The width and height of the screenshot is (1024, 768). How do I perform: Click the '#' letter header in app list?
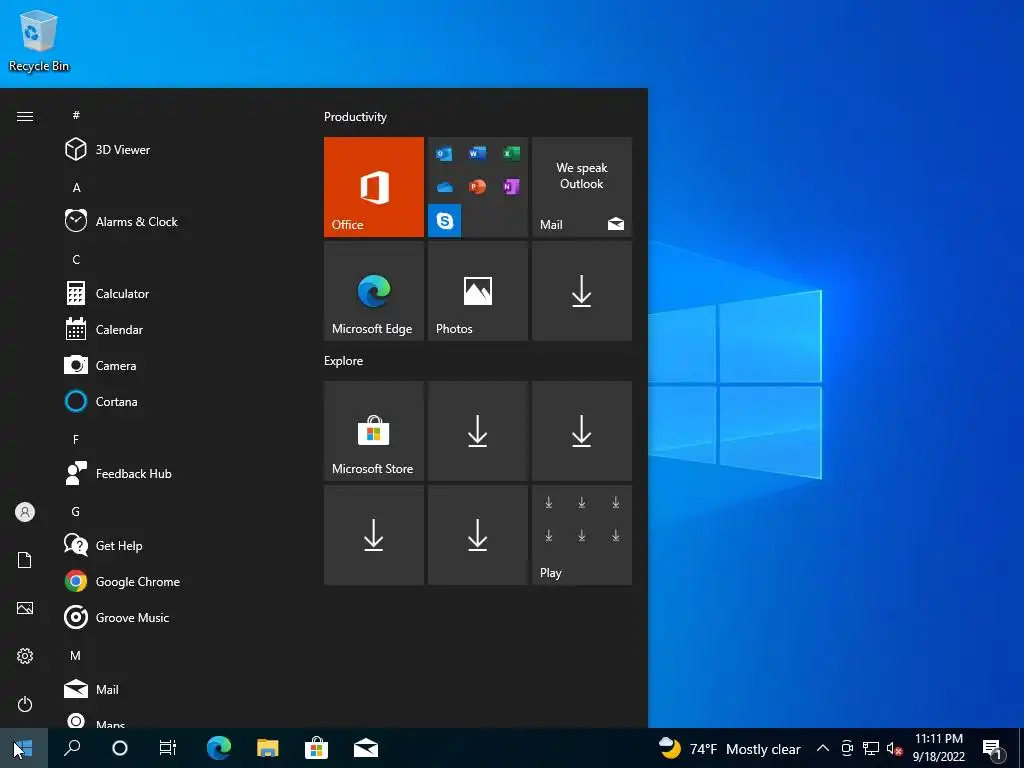(x=76, y=115)
